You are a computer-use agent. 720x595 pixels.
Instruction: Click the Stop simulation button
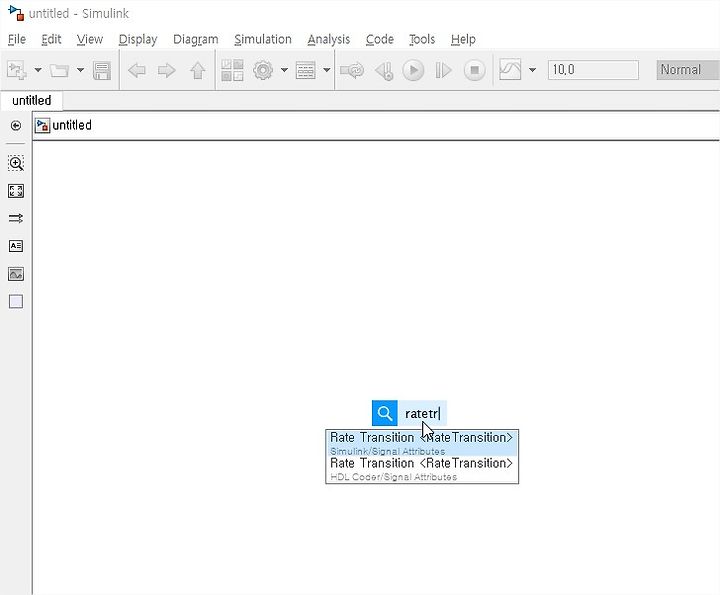(x=474, y=70)
